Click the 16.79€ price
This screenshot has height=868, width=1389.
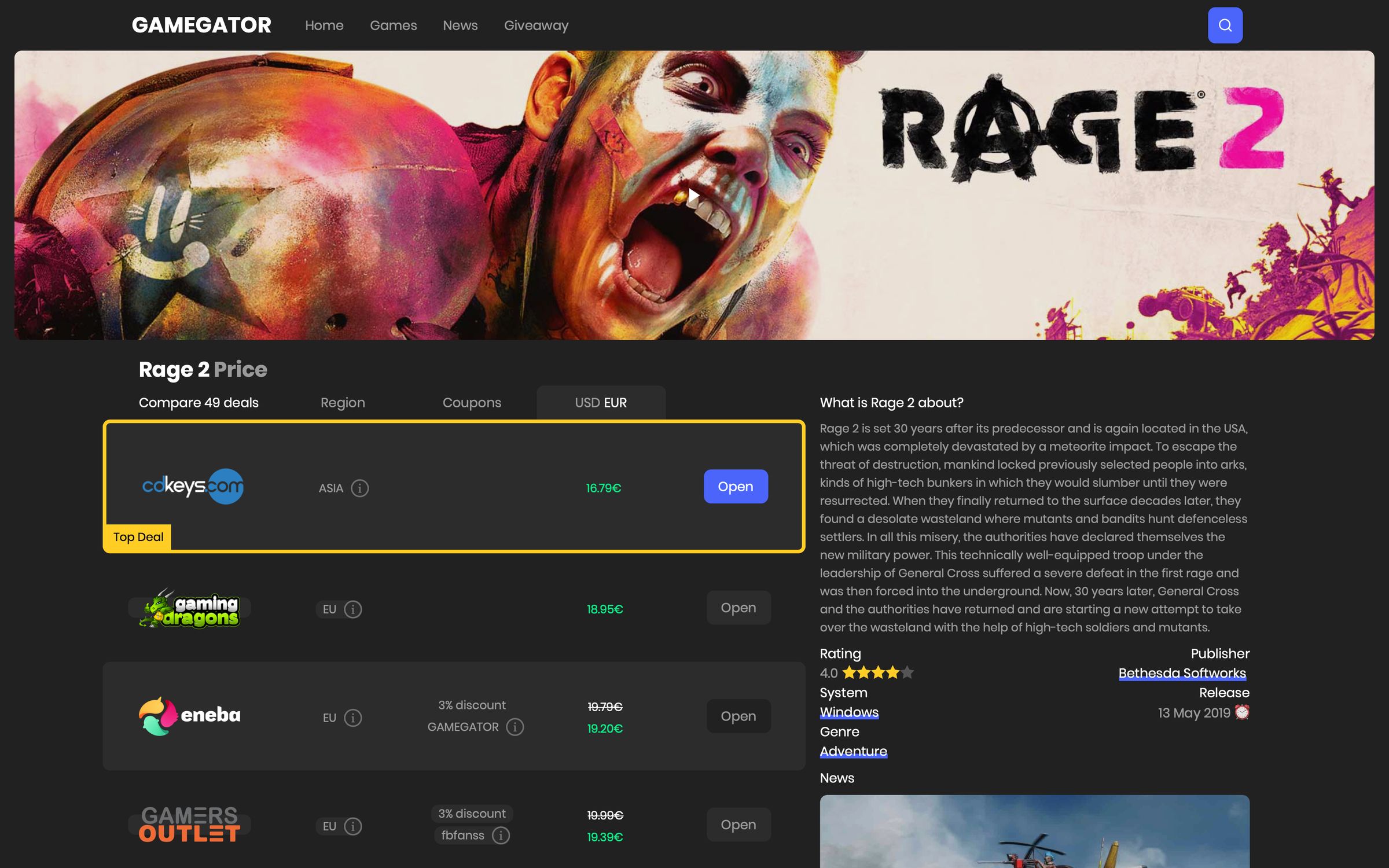604,488
